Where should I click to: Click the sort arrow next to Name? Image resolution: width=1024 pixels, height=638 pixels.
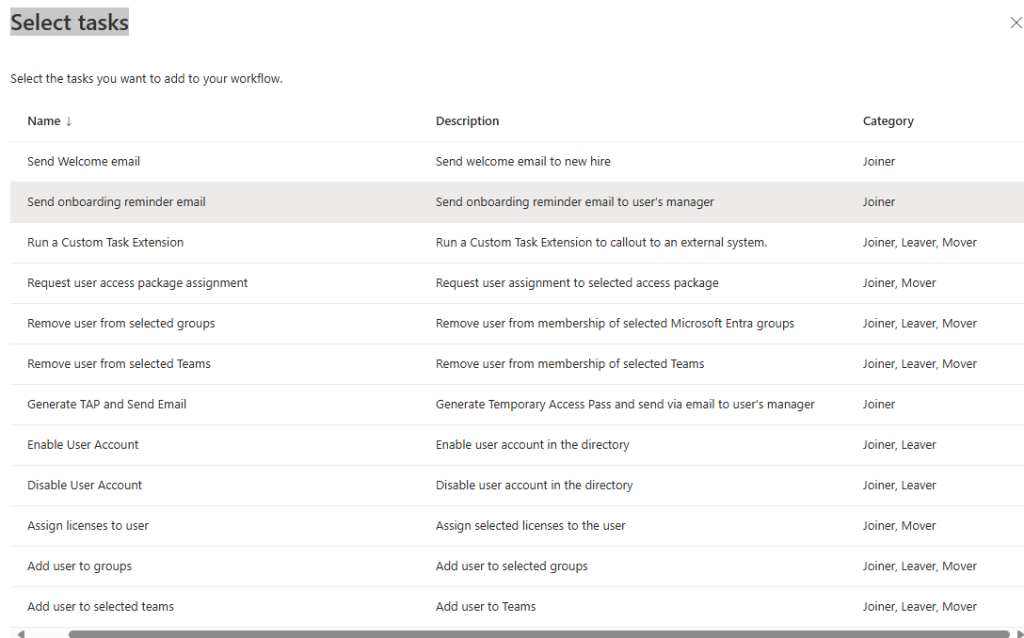69,121
